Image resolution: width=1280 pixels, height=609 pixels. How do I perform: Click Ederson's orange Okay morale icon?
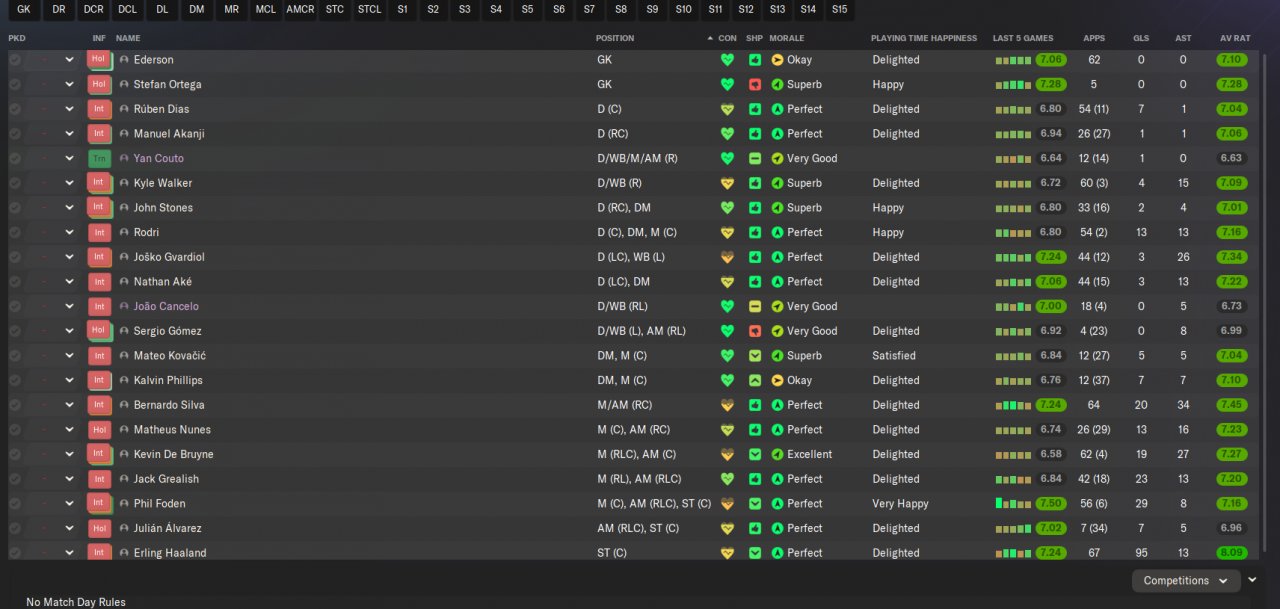[x=777, y=60]
